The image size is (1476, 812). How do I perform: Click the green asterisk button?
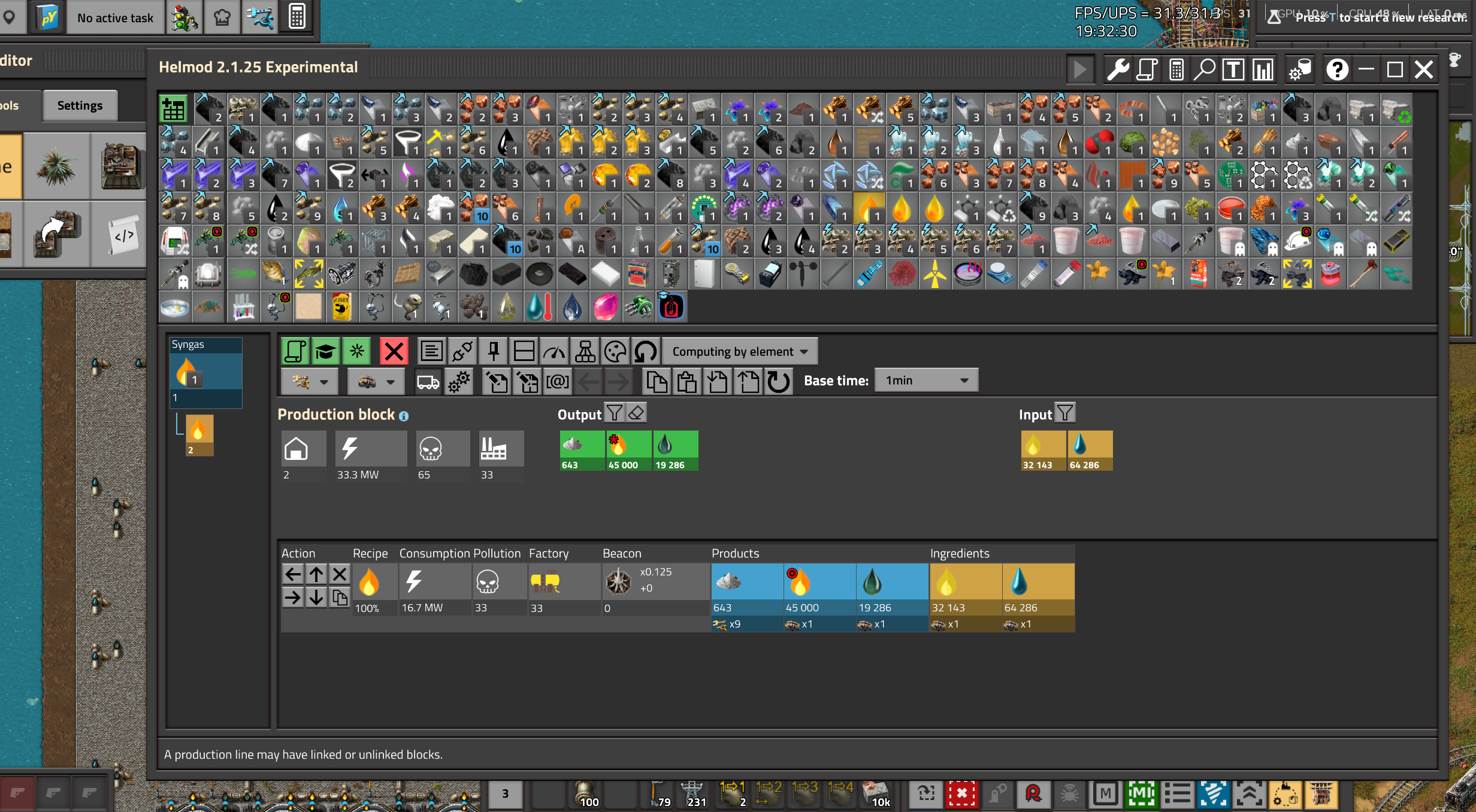point(356,352)
